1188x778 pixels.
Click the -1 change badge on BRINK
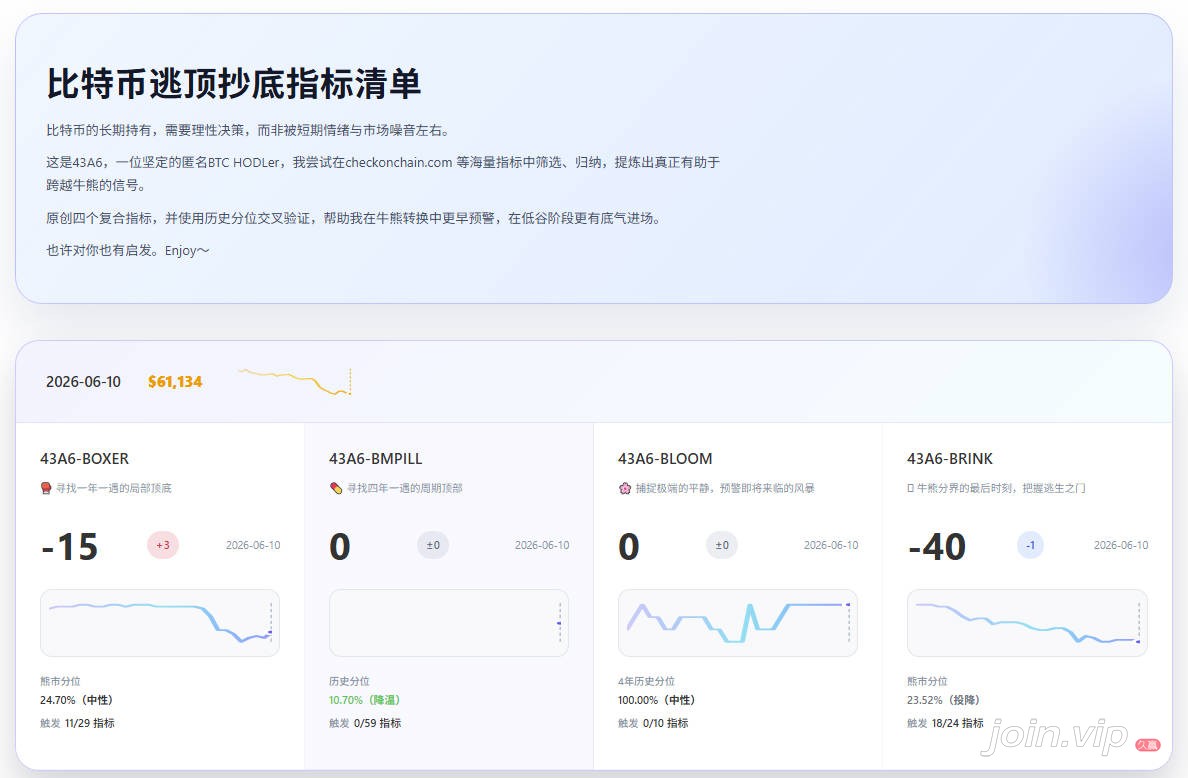(1030, 545)
